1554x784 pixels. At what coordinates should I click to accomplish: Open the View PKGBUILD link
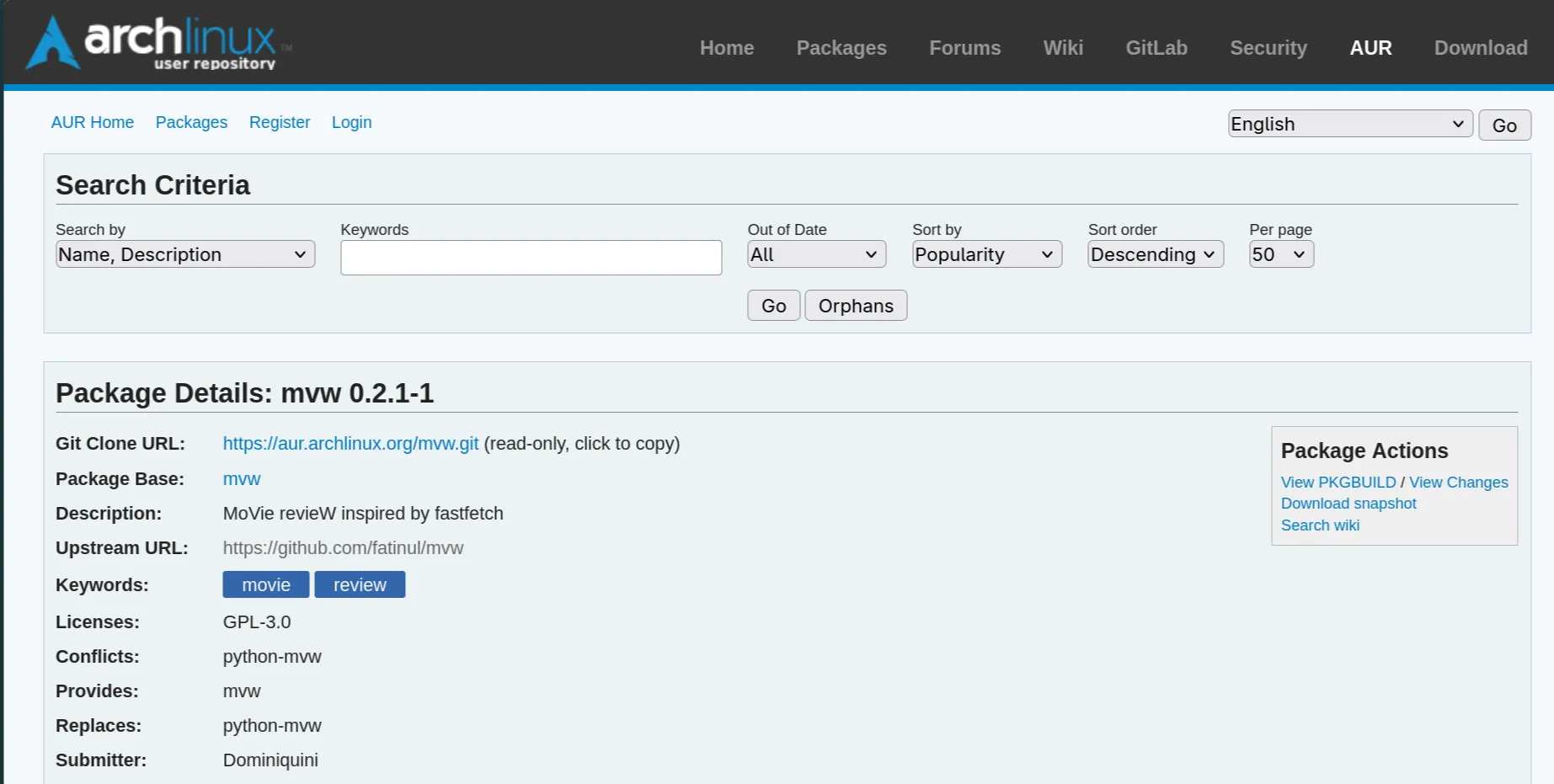tap(1338, 483)
